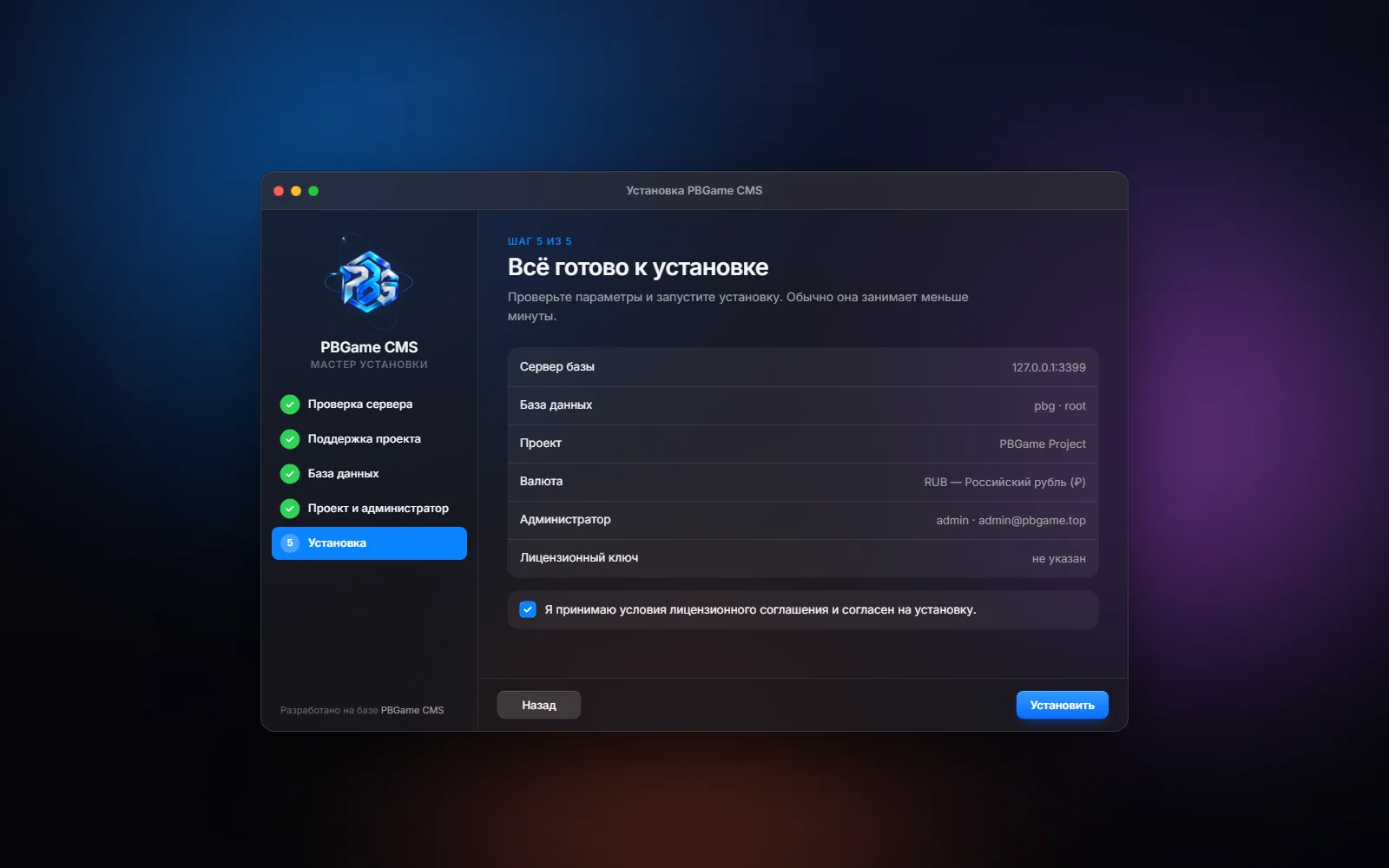Viewport: 1389px width, 868px height.
Task: Click green checkmark beside База данных step
Action: (x=290, y=474)
